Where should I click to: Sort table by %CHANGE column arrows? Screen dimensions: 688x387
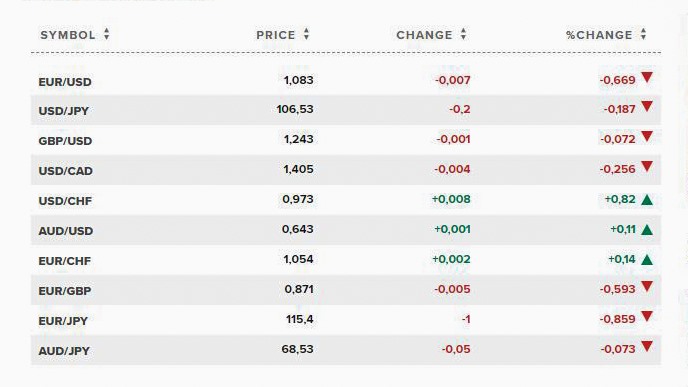(x=643, y=34)
